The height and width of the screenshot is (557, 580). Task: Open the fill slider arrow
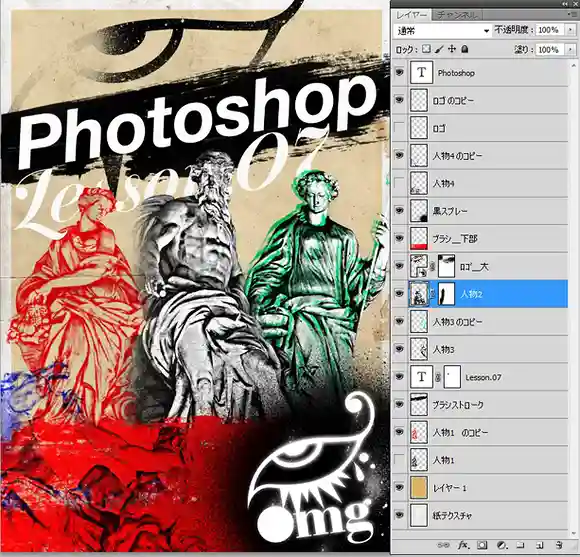click(571, 49)
